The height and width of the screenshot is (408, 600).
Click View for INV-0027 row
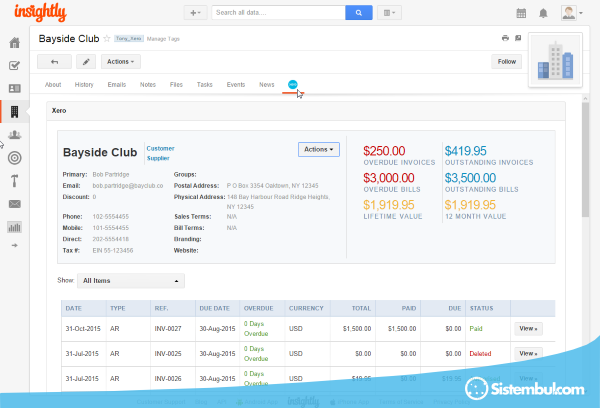click(x=528, y=329)
